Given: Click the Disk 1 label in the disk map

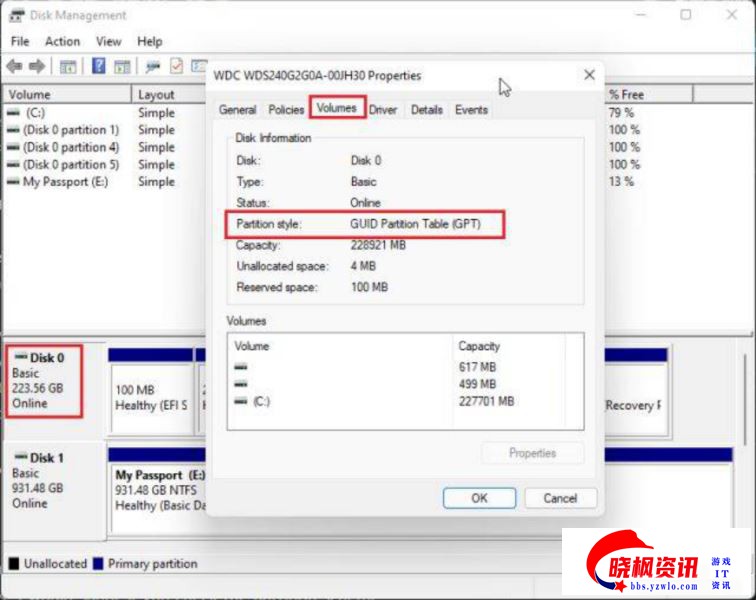Looking at the screenshot, I should coord(47,458).
